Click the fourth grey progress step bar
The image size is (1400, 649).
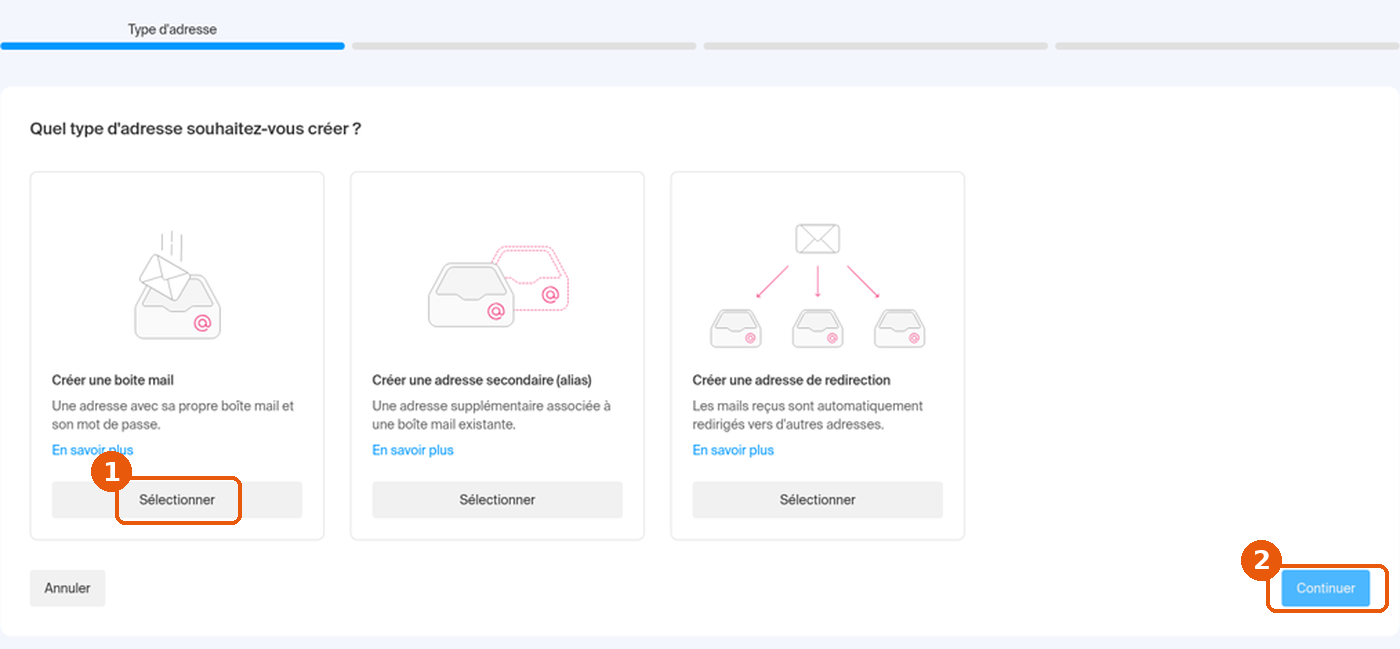click(x=1227, y=46)
